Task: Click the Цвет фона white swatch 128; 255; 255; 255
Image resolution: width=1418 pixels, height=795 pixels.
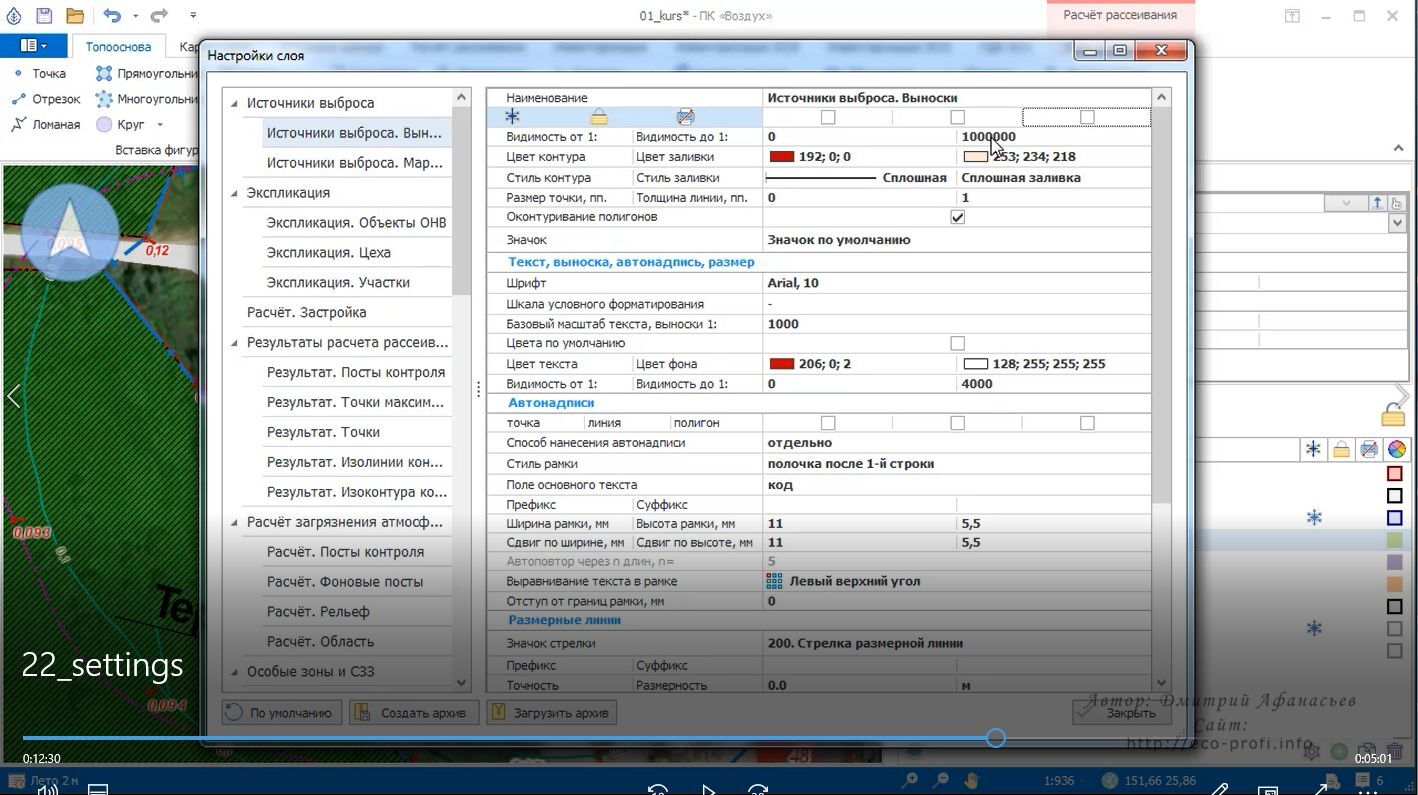Action: 975,364
